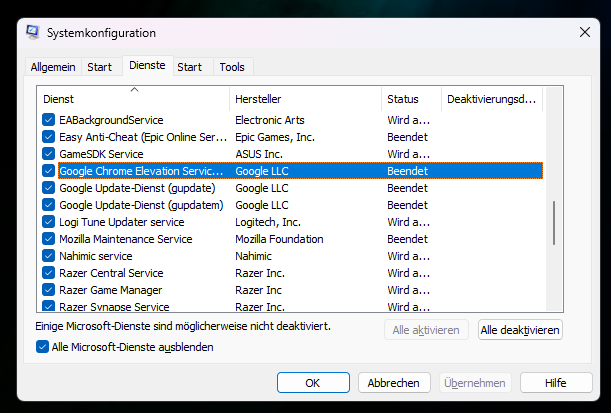Open the Tools tab
This screenshot has height=413, width=611.
(x=232, y=67)
